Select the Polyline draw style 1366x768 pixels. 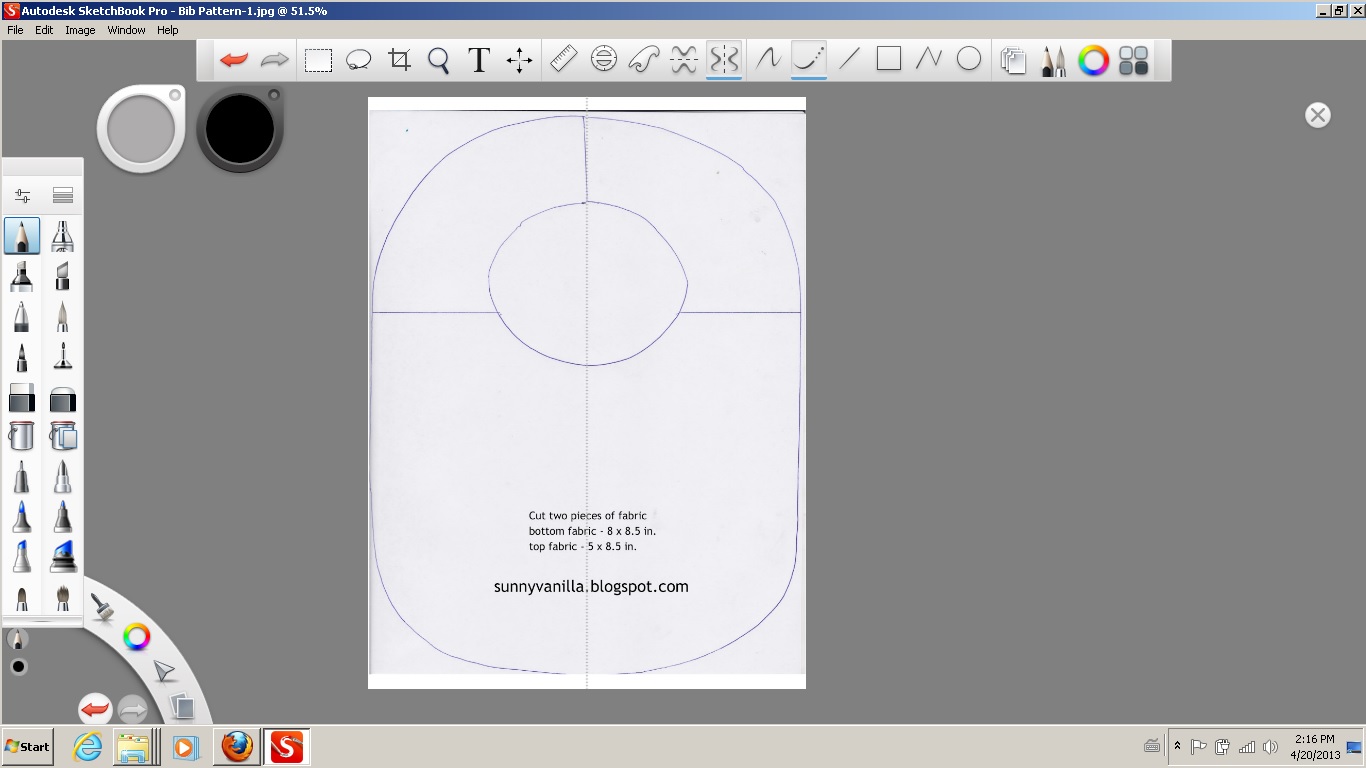929,60
